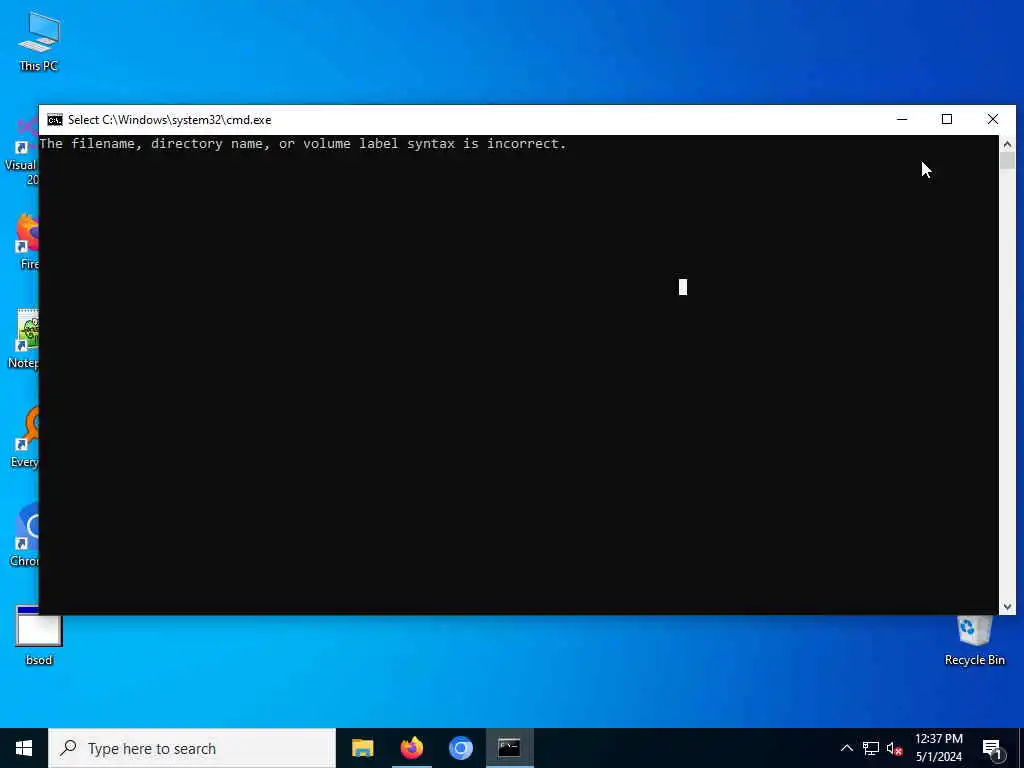Open the Windows Start menu
This screenshot has width=1024, height=768.
[24, 748]
